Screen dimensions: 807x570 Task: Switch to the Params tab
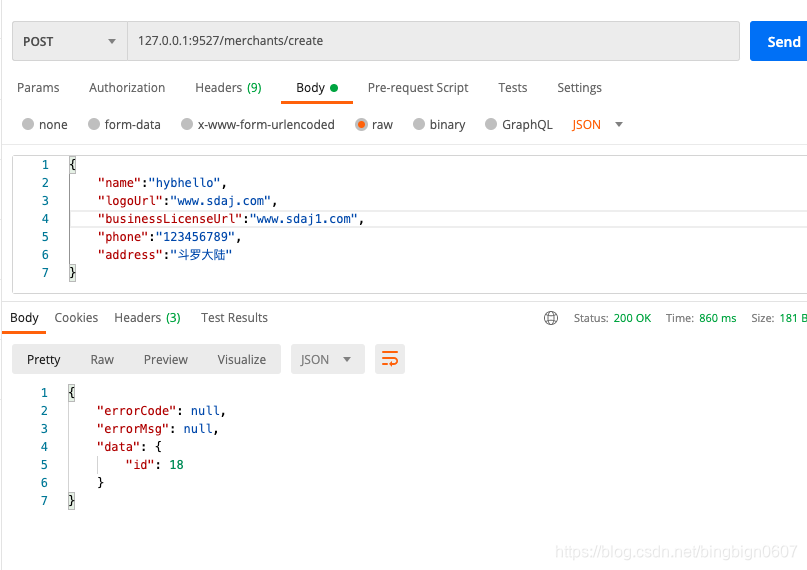38,87
